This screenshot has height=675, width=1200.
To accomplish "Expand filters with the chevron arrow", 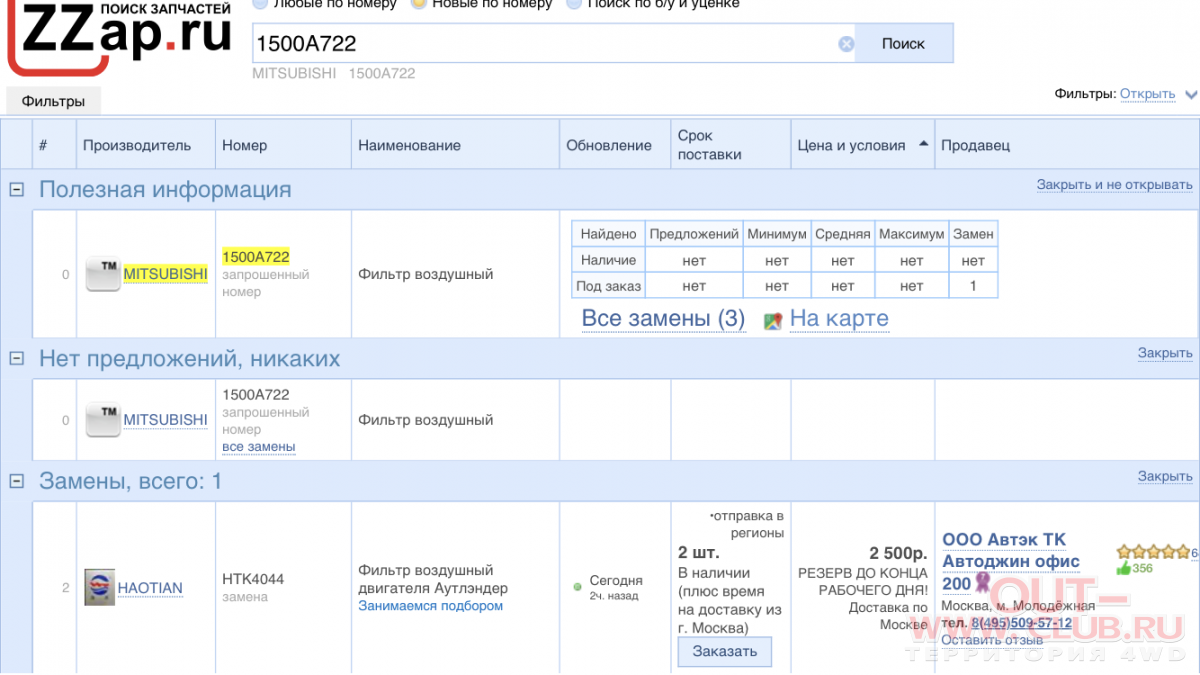I will [x=1190, y=95].
